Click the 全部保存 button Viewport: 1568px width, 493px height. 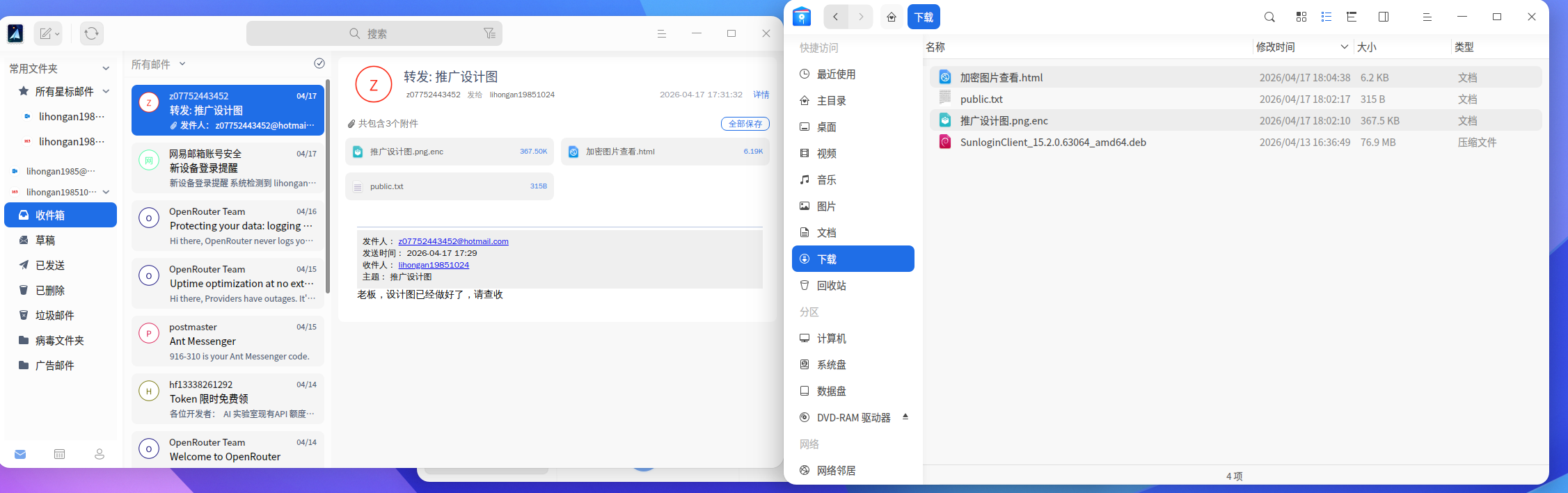point(745,124)
